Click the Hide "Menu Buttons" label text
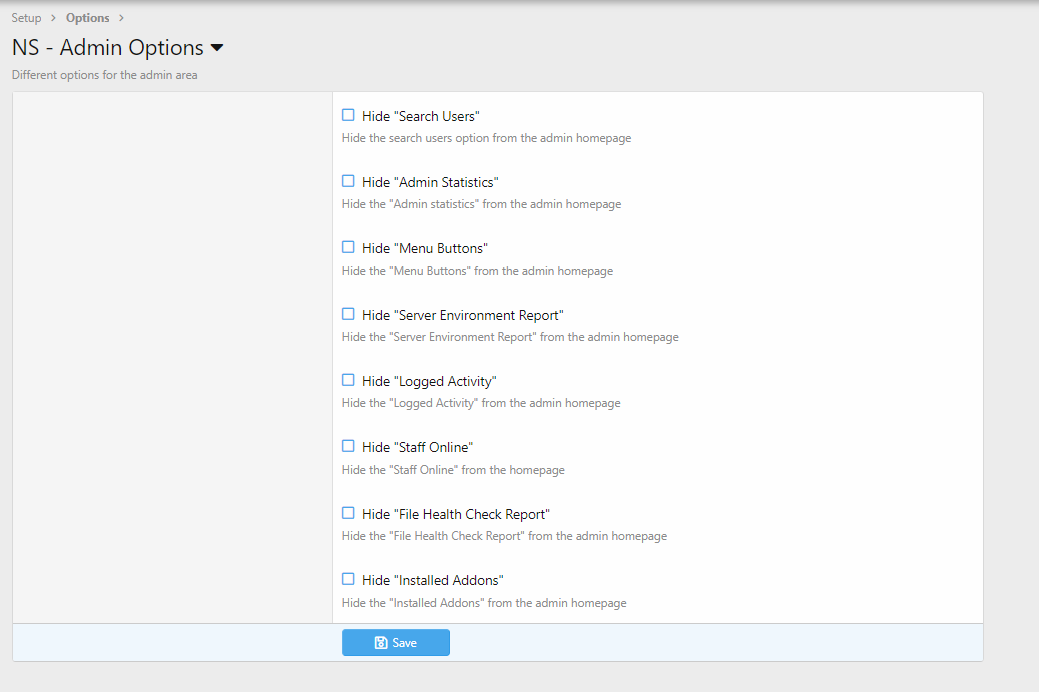The height and width of the screenshot is (692, 1039). coord(424,248)
